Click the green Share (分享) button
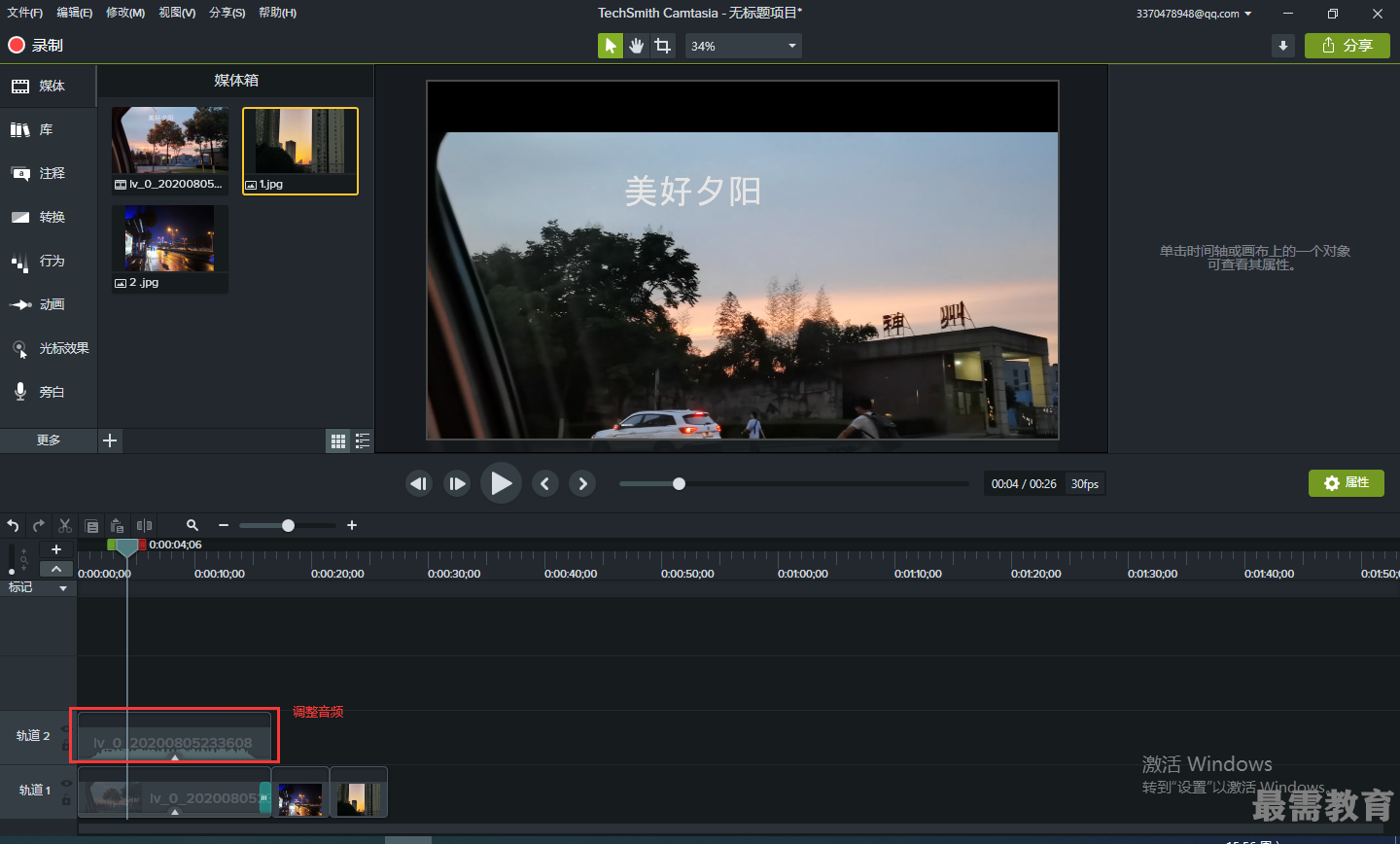This screenshot has height=844, width=1400. coord(1347,46)
